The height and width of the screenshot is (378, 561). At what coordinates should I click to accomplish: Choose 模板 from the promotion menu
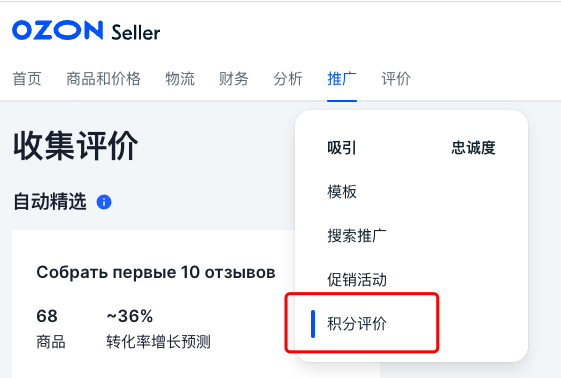point(342,192)
